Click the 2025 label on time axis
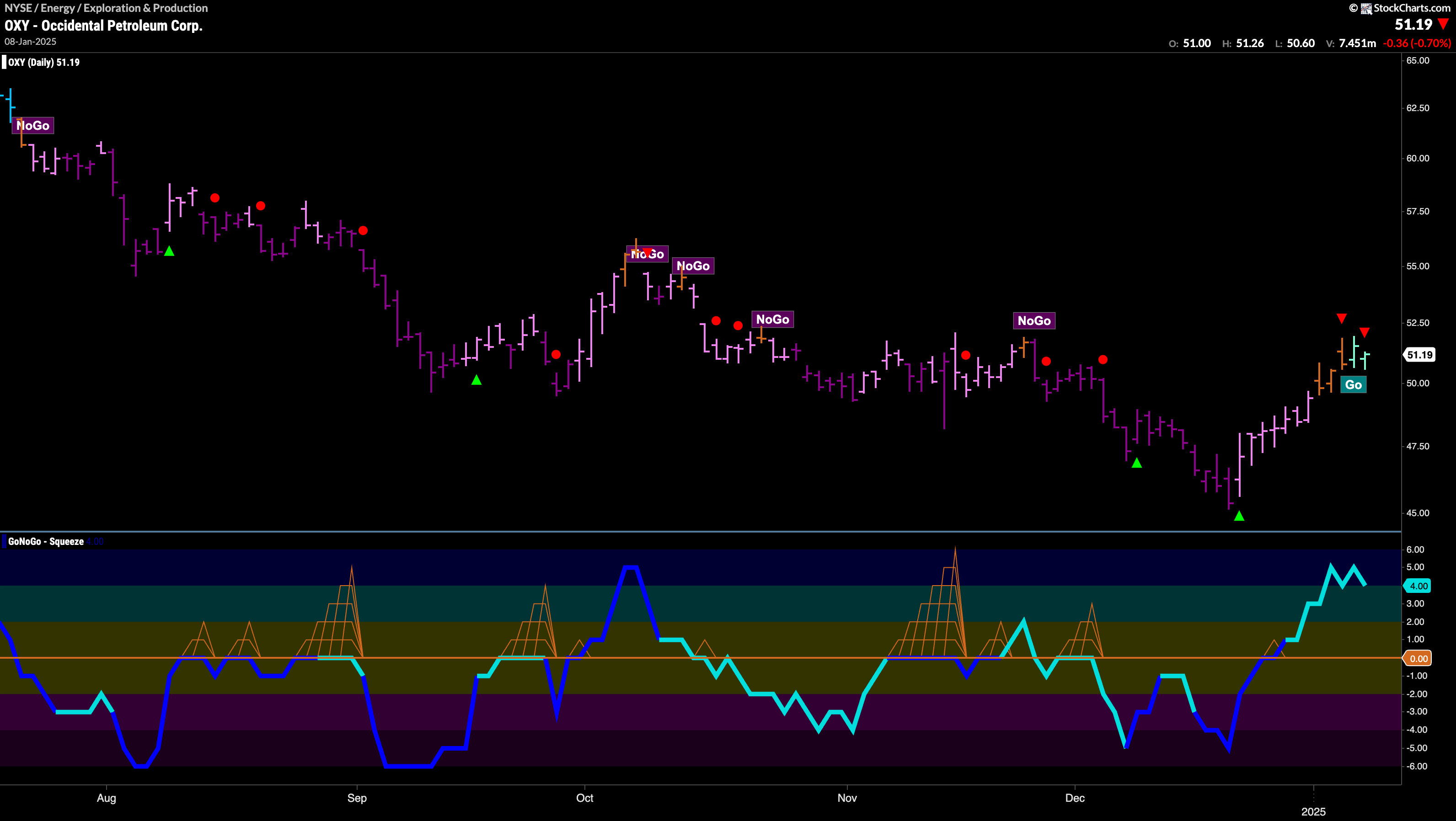The height and width of the screenshot is (821, 1456). tap(1313, 812)
